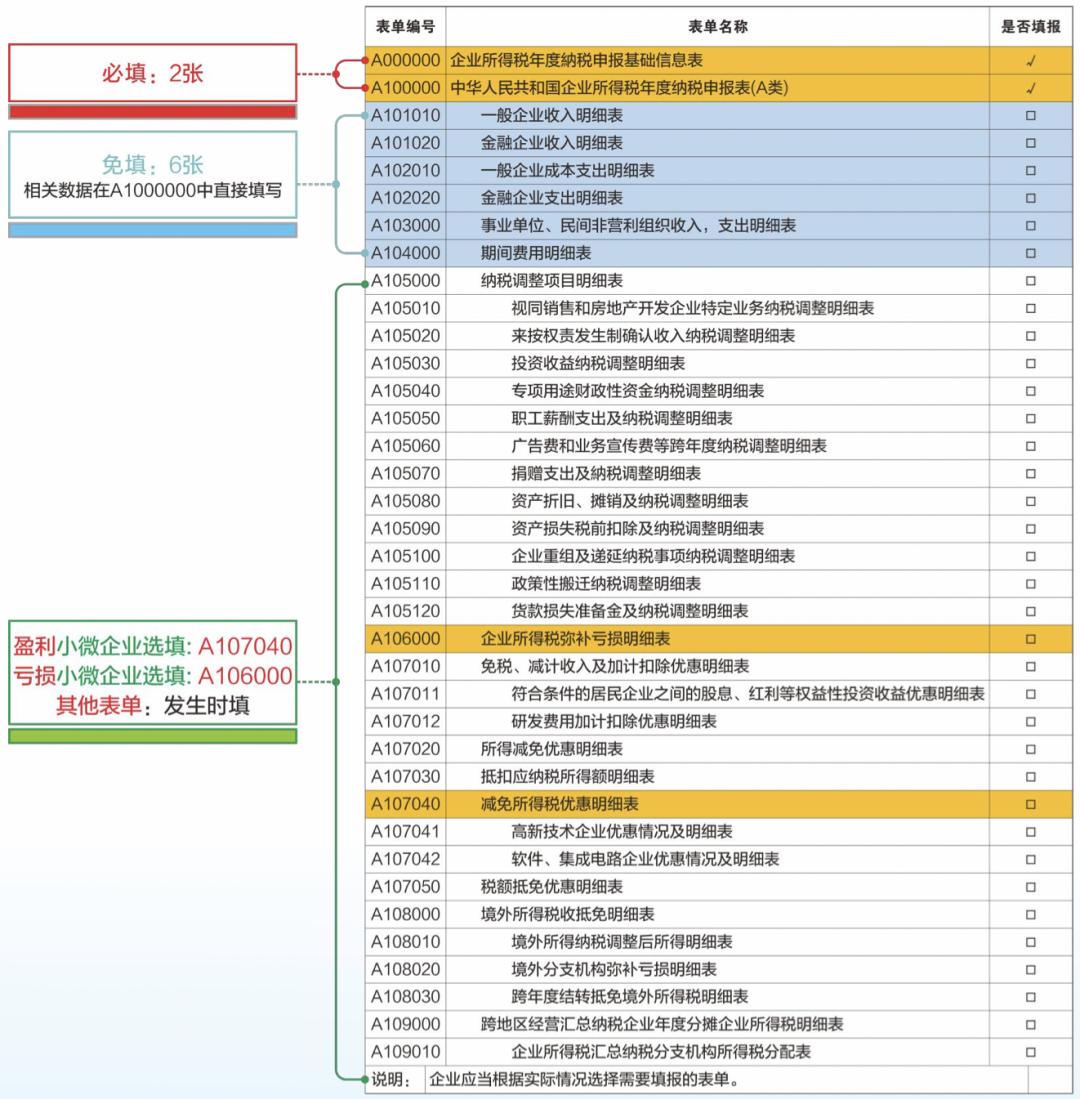Toggle the checkmark on the A100000 row
This screenshot has height=1099, width=1080.
pos(1031,87)
